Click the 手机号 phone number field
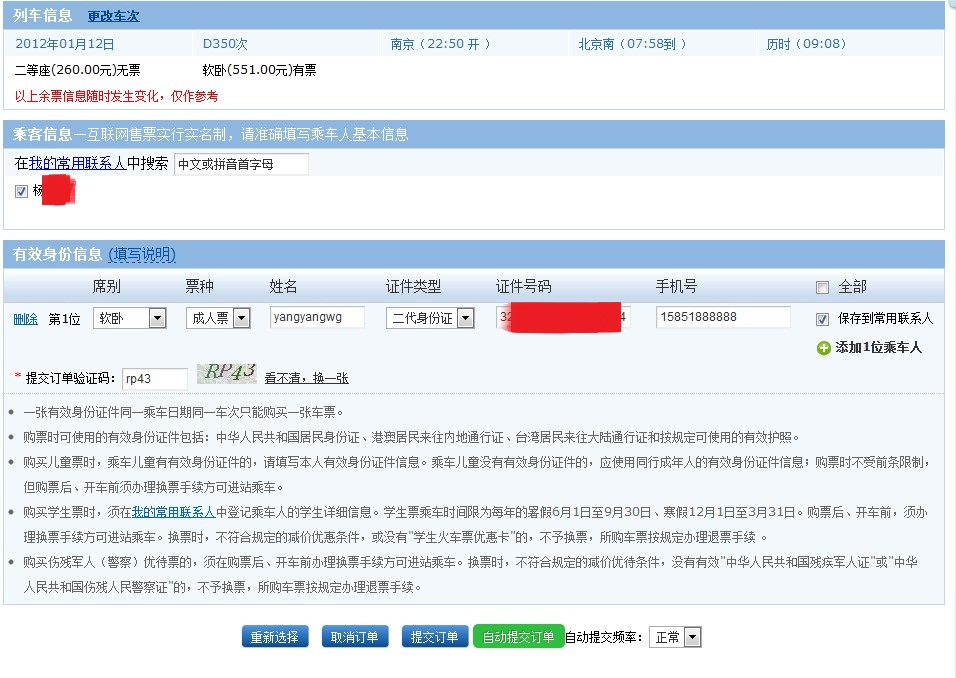The image size is (956, 678). click(x=723, y=317)
